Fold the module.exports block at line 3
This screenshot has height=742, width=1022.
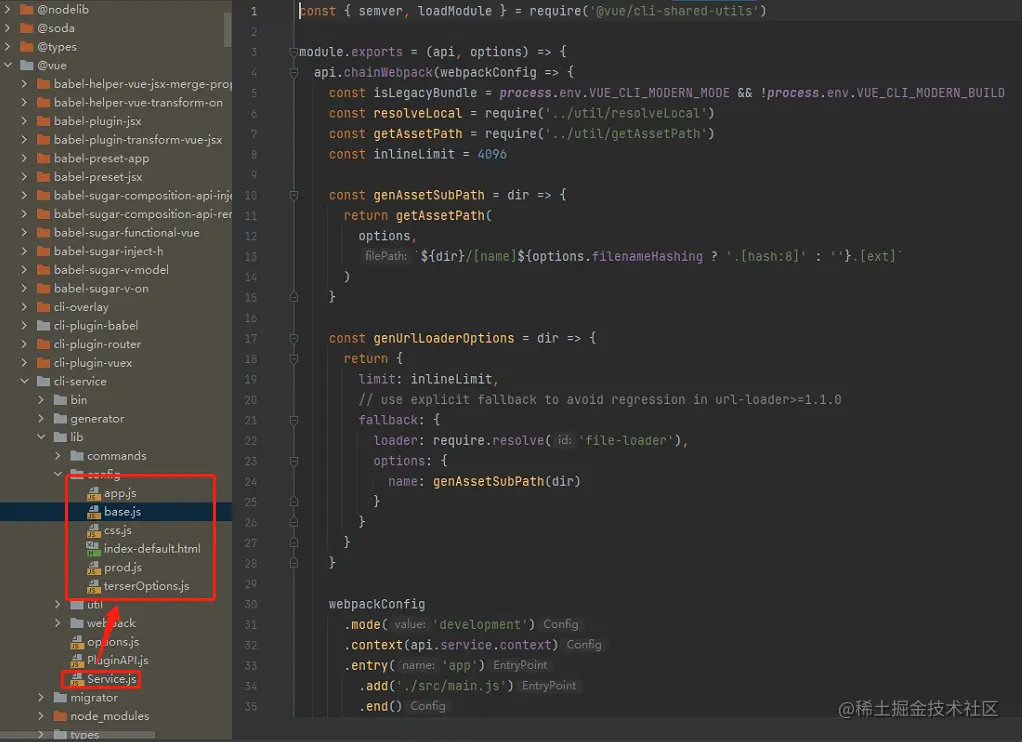[294, 52]
